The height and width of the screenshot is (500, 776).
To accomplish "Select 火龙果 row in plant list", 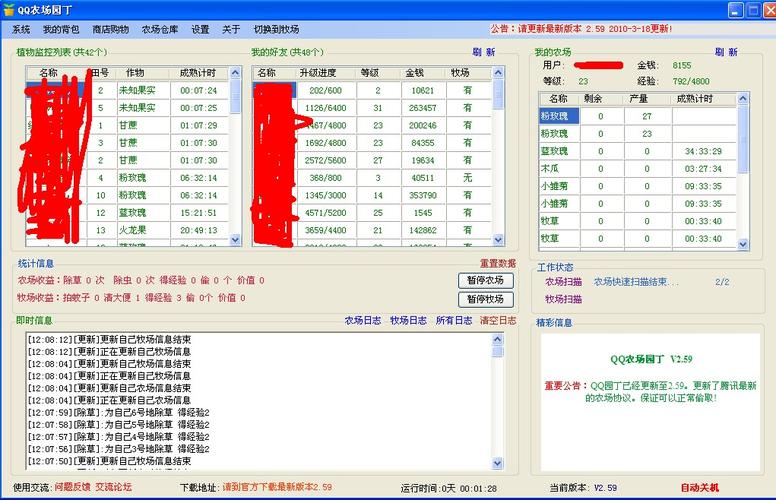I will click(x=128, y=230).
